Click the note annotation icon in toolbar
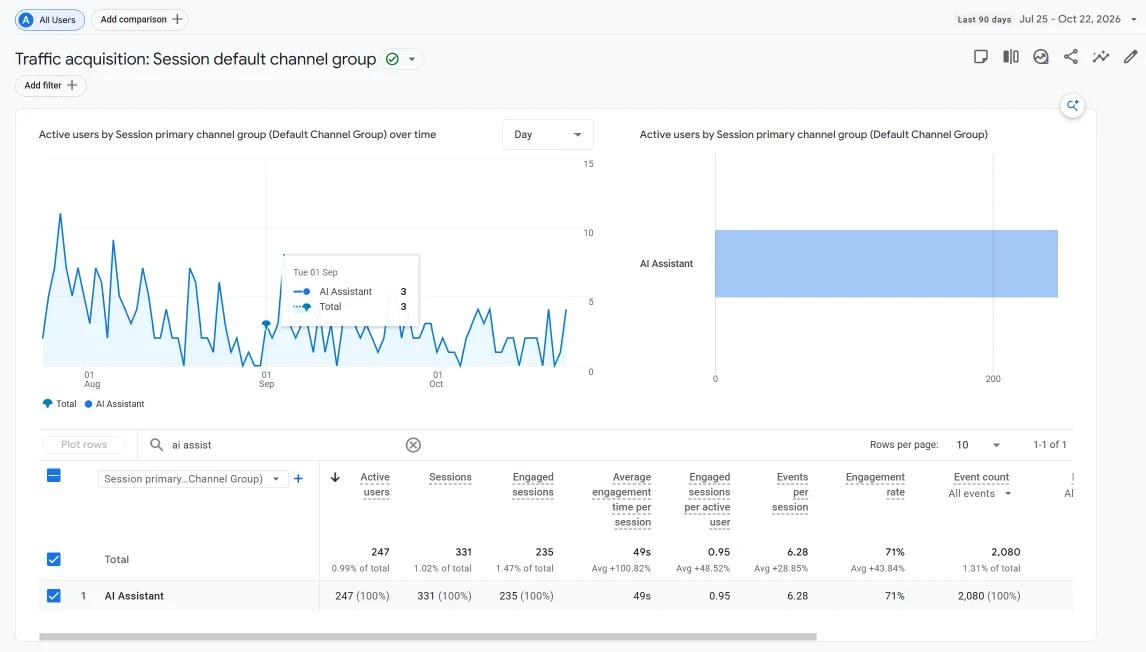 [981, 57]
